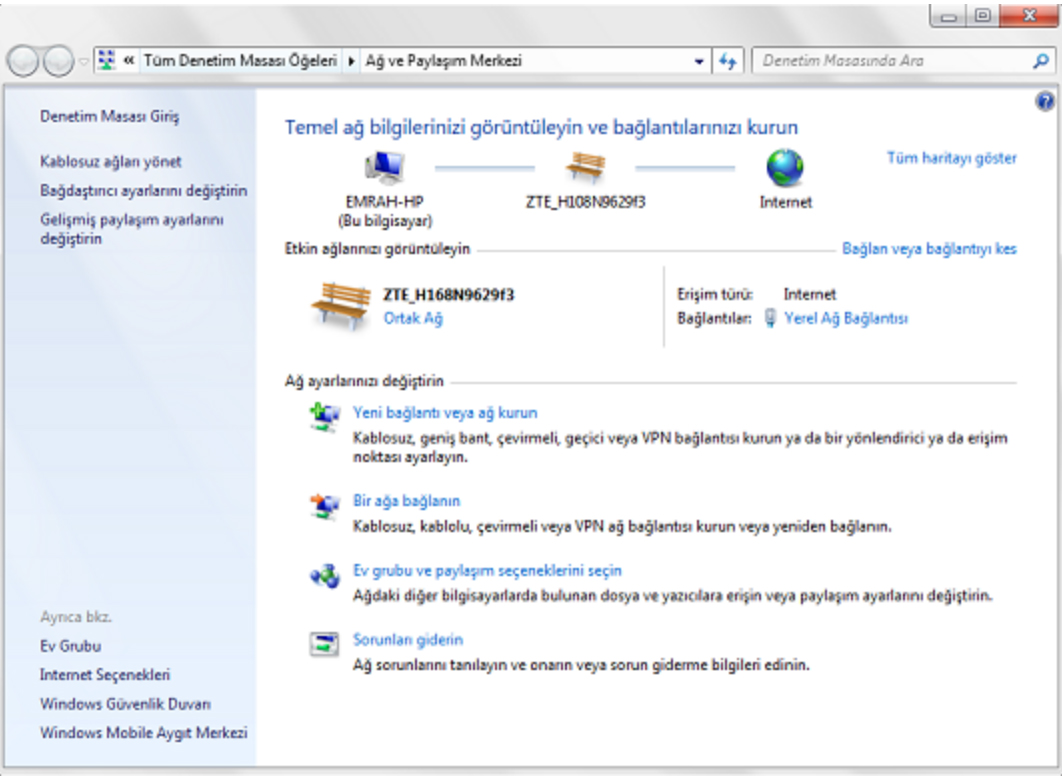Click the Ortak Ağ network type link
The image size is (1062, 776).
[413, 318]
